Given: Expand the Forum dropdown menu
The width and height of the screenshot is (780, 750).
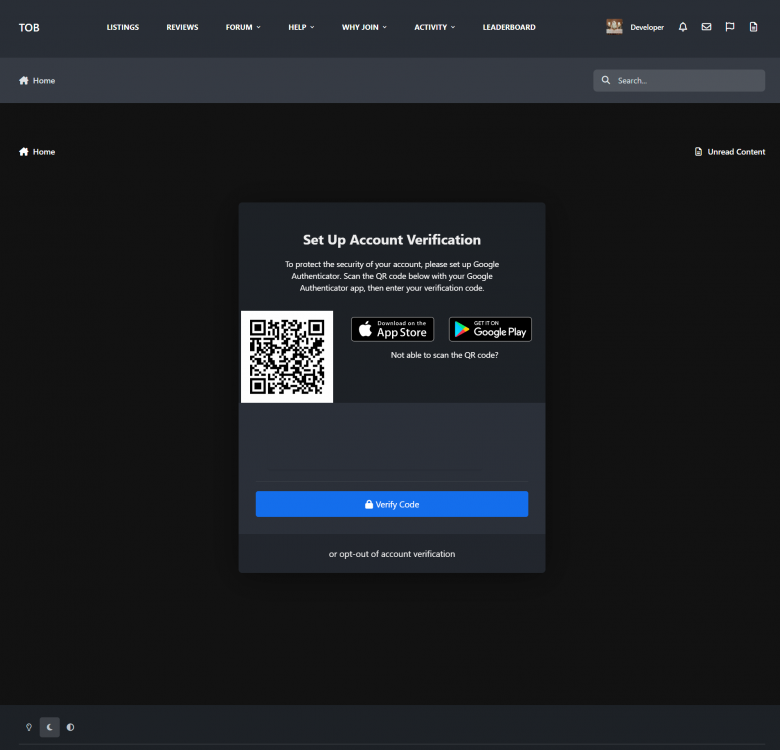Looking at the screenshot, I should (243, 27).
